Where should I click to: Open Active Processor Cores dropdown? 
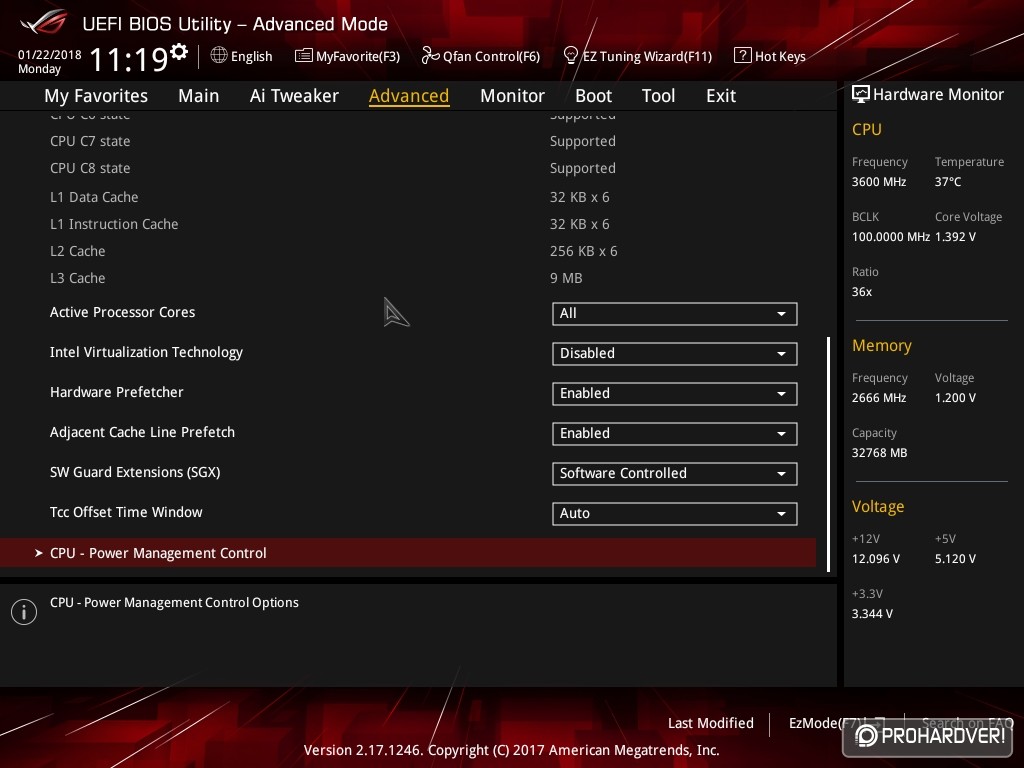(x=675, y=313)
